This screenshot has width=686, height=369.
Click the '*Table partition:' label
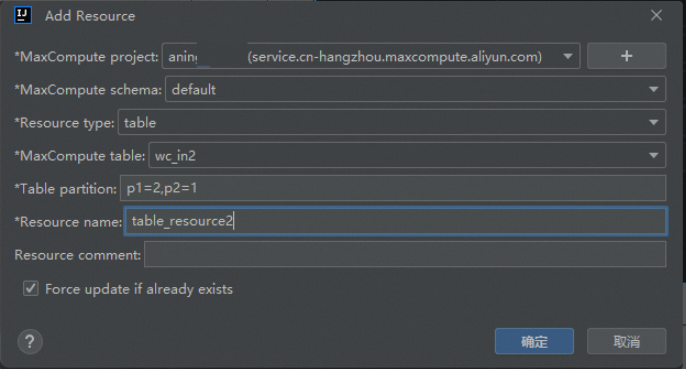coord(66,189)
